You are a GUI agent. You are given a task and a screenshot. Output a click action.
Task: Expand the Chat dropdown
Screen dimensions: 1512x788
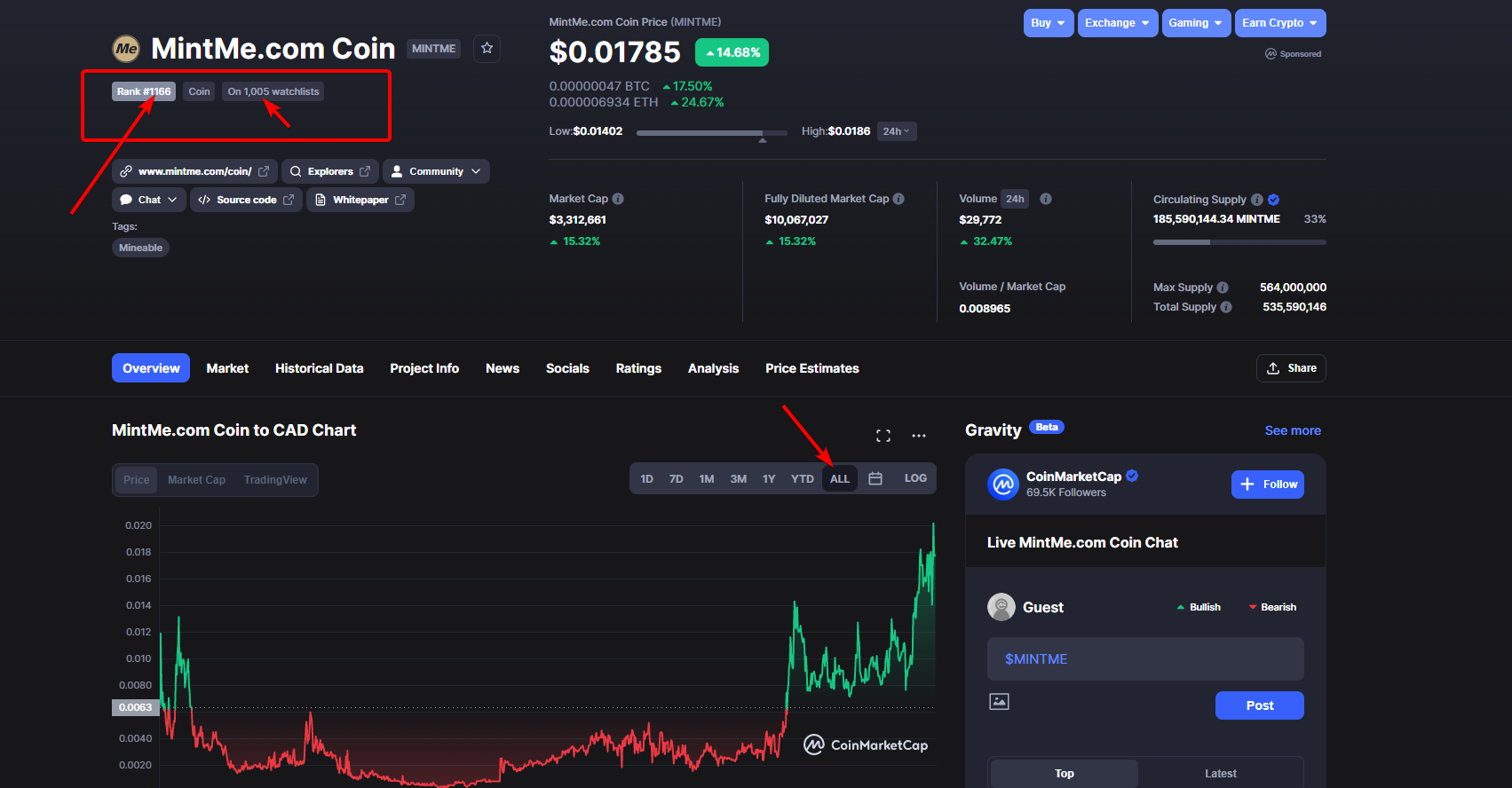[x=149, y=200]
